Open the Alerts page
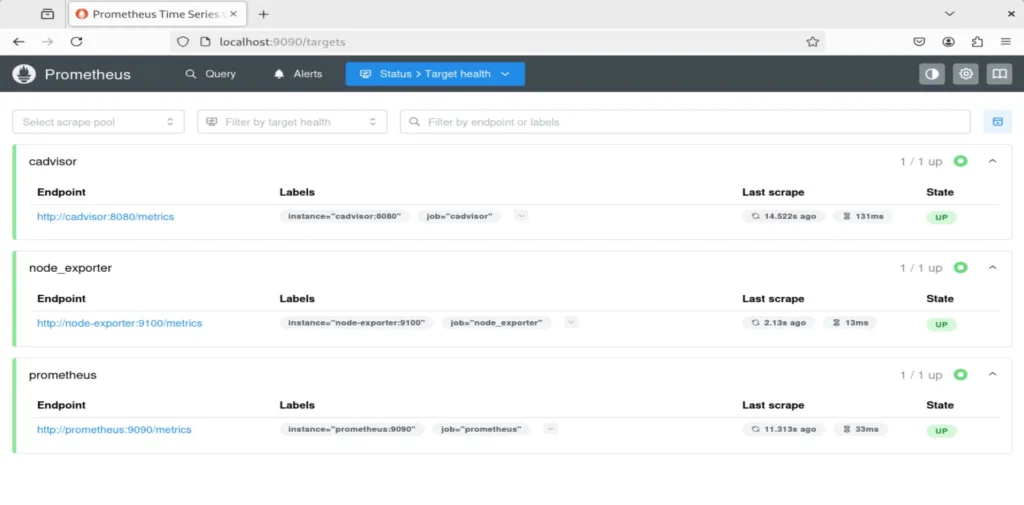The image size is (1024, 505). (x=298, y=74)
